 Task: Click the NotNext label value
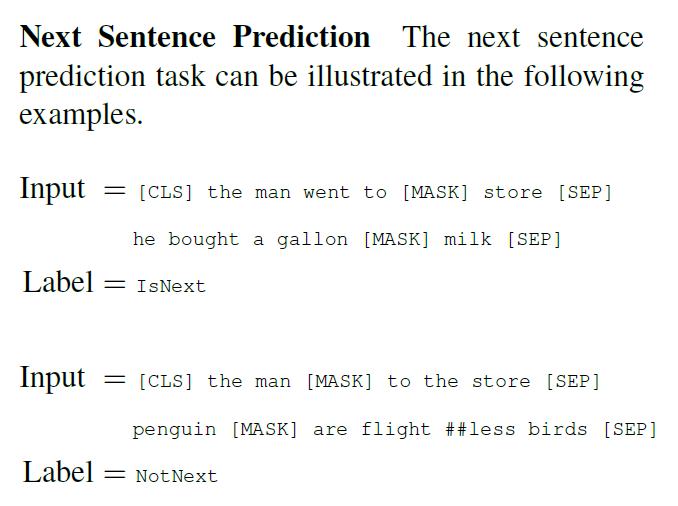coord(176,476)
